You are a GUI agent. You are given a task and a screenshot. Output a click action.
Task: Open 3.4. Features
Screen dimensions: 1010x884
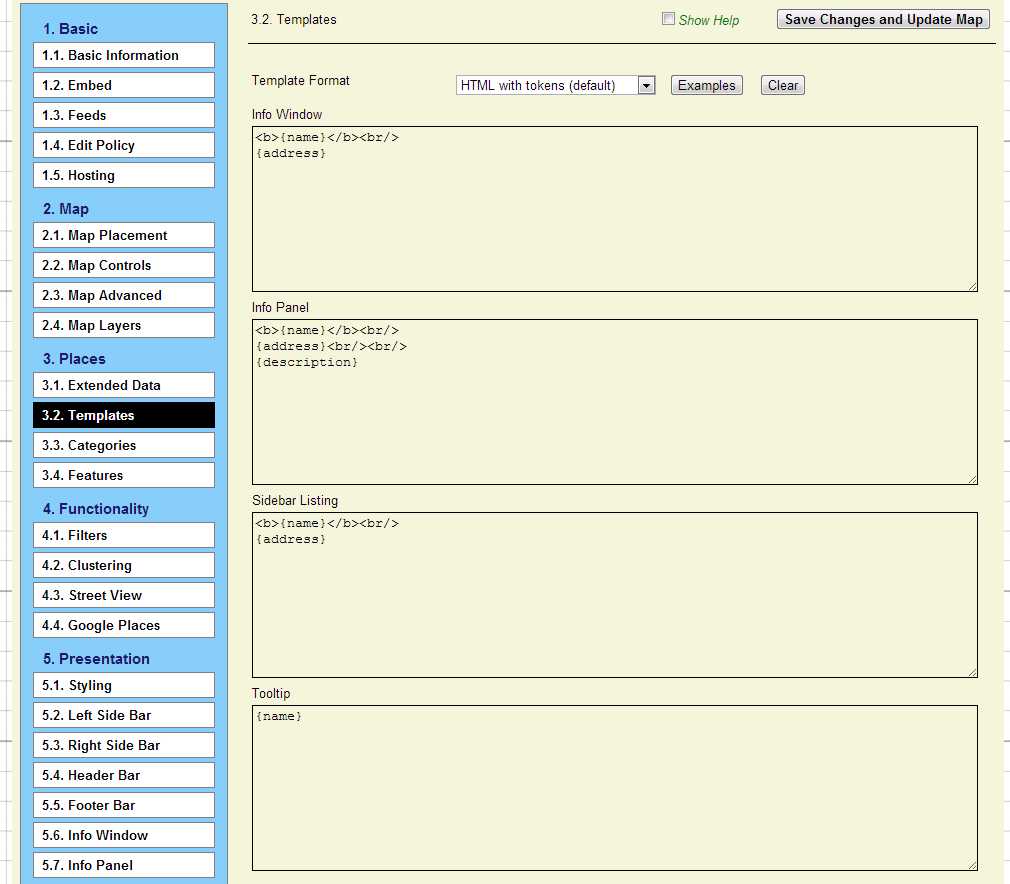click(124, 475)
